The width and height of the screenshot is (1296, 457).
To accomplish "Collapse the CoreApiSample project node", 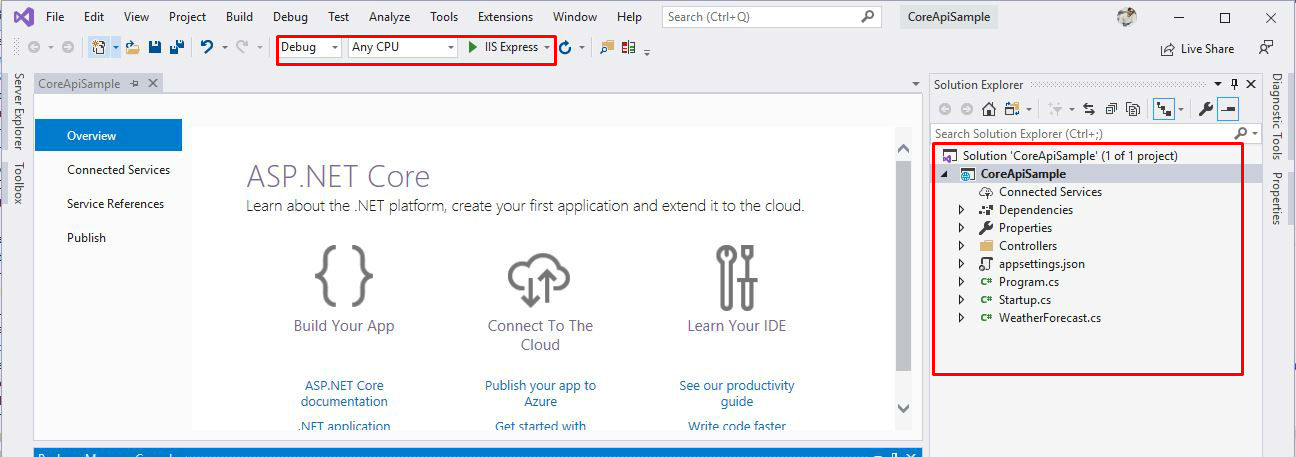I will coord(945,174).
